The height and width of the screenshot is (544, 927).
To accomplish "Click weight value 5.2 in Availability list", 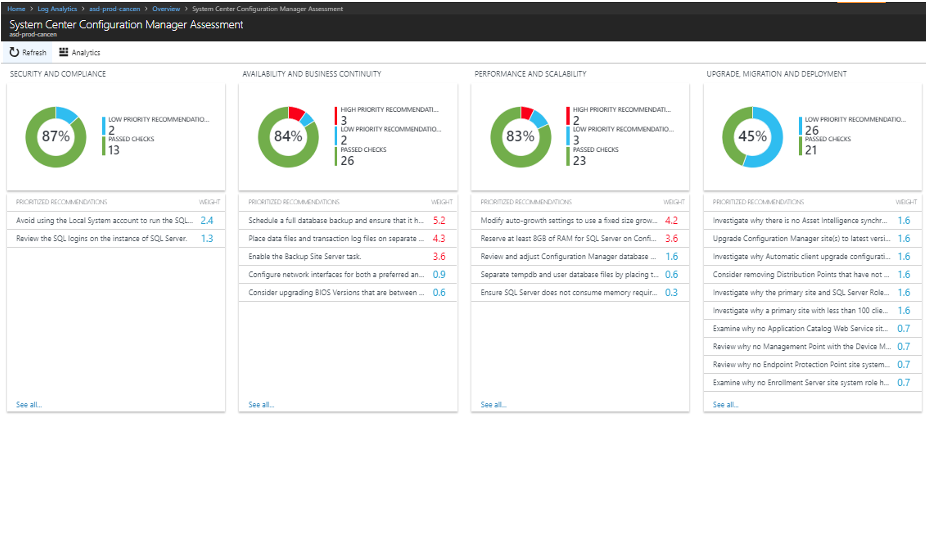I will (x=439, y=221).
